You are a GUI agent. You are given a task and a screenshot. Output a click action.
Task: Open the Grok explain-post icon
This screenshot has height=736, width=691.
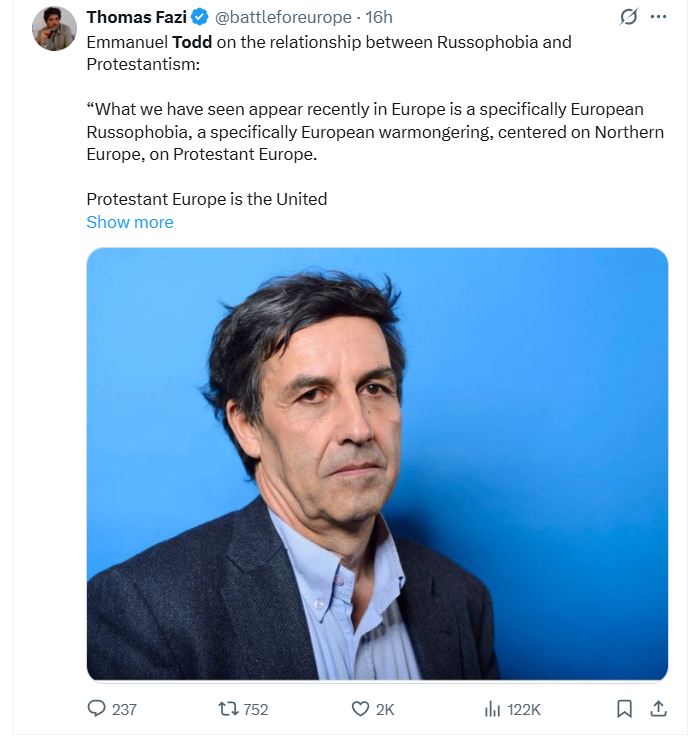[629, 17]
